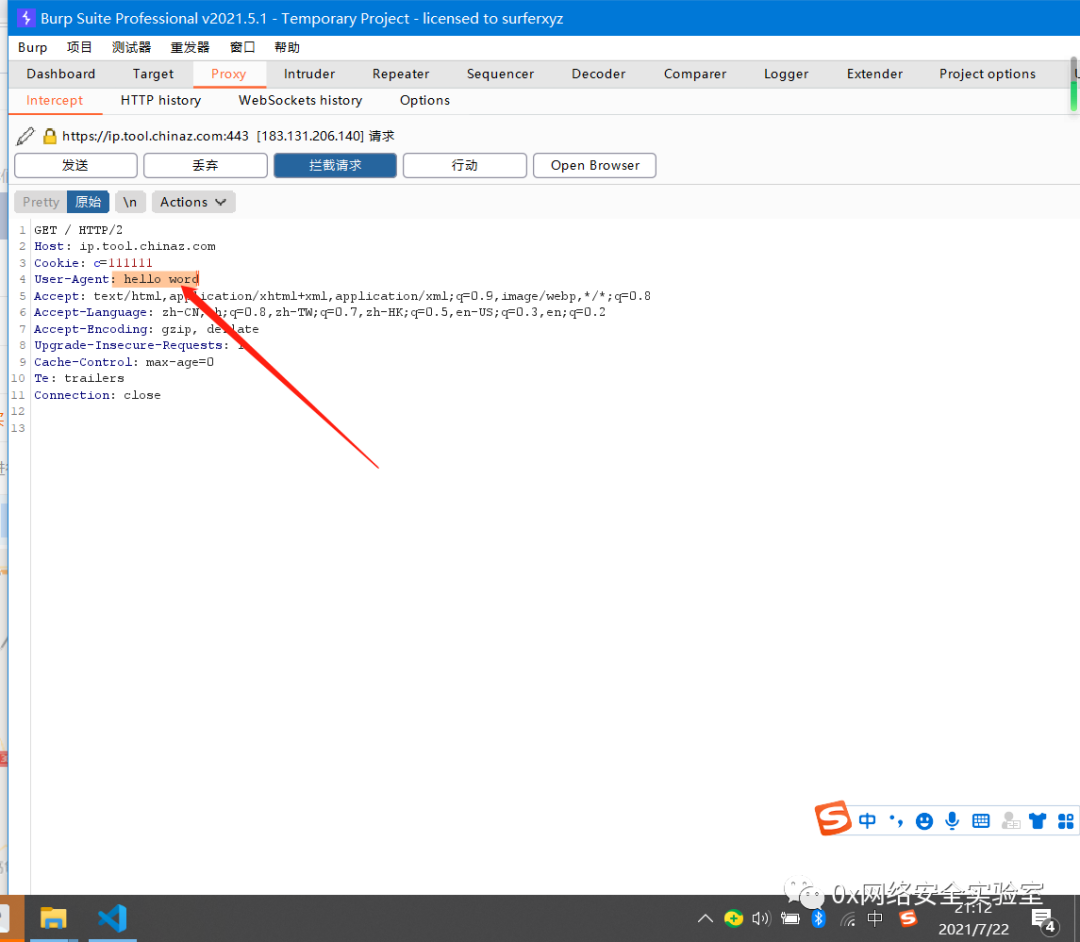Click the Sogou account avatar icon
This screenshot has height=942, width=1080.
[x=1010, y=821]
